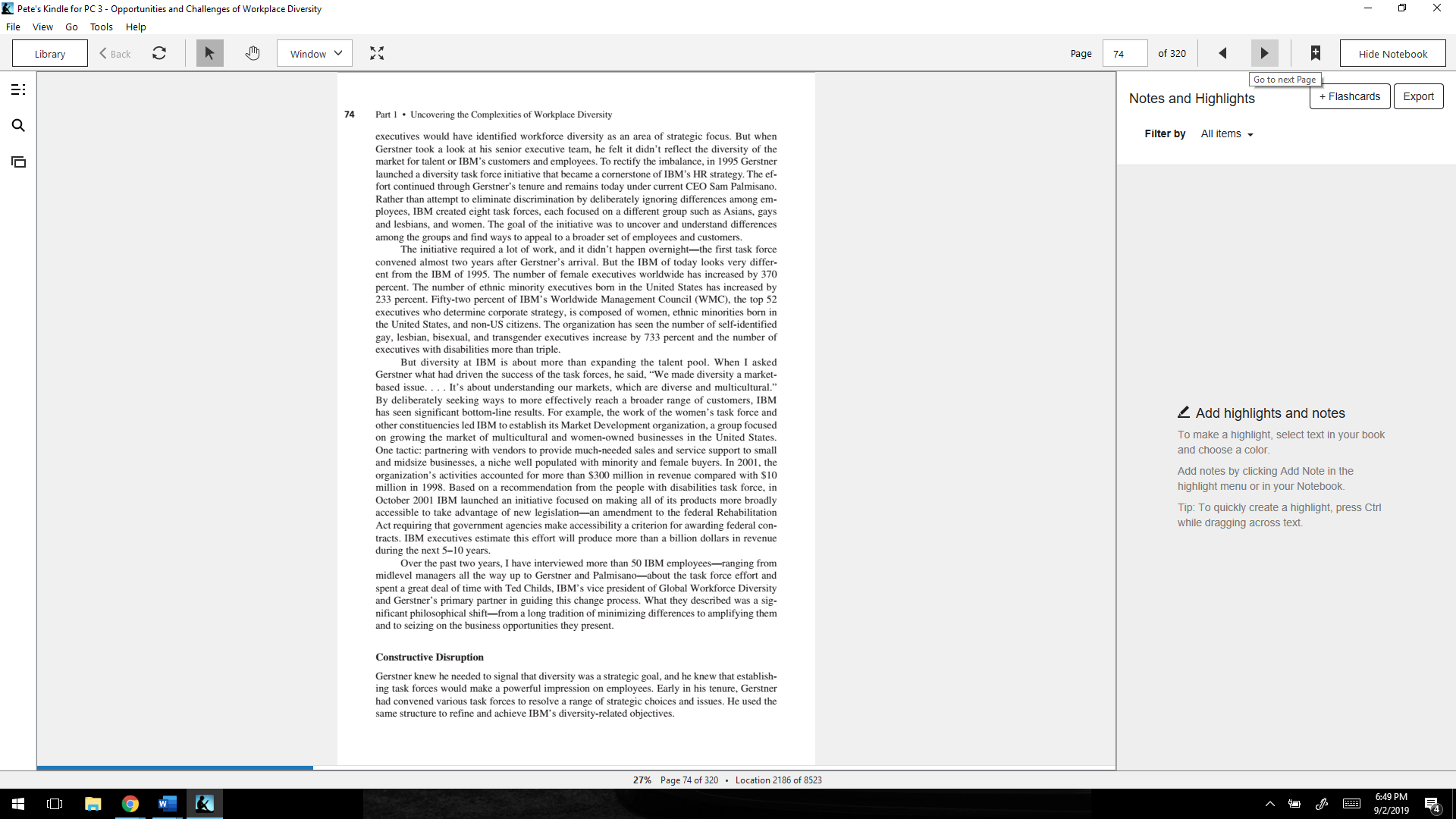Enter full screen reading mode
The image size is (1456, 819).
coord(377,53)
